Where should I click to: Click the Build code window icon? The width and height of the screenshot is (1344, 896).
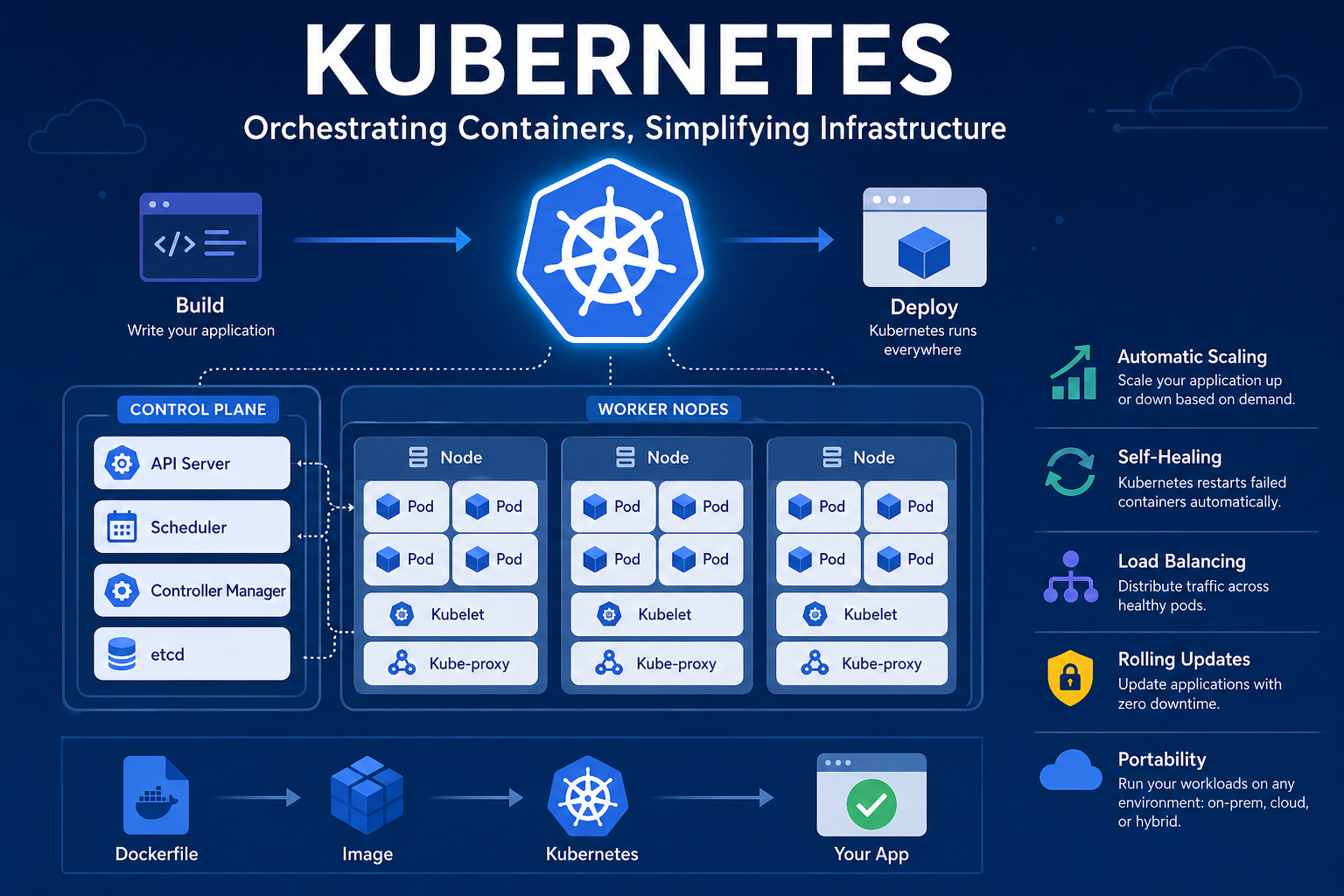click(200, 237)
